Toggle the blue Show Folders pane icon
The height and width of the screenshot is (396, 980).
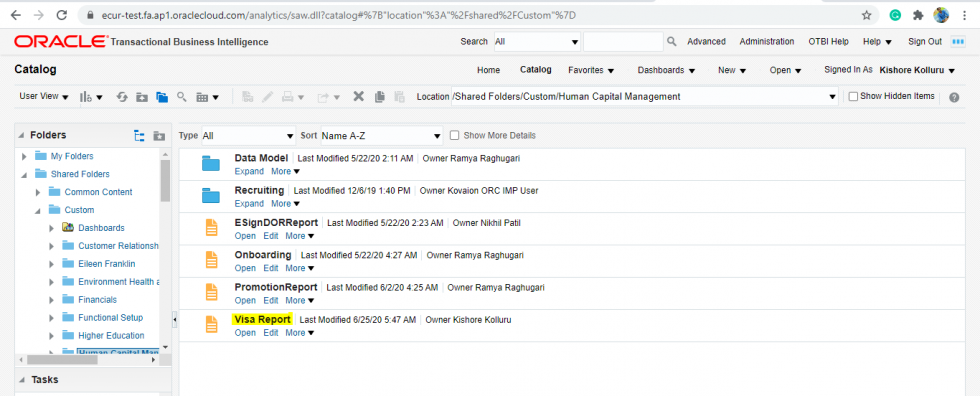(x=162, y=97)
